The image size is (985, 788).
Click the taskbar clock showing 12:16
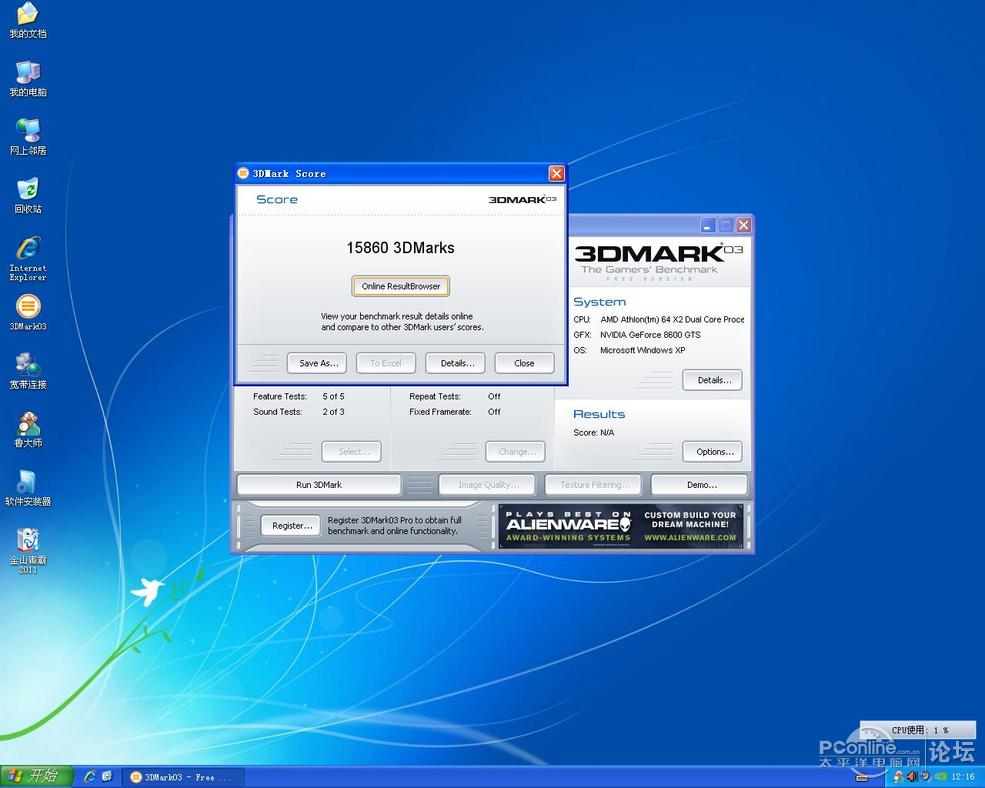[963, 777]
